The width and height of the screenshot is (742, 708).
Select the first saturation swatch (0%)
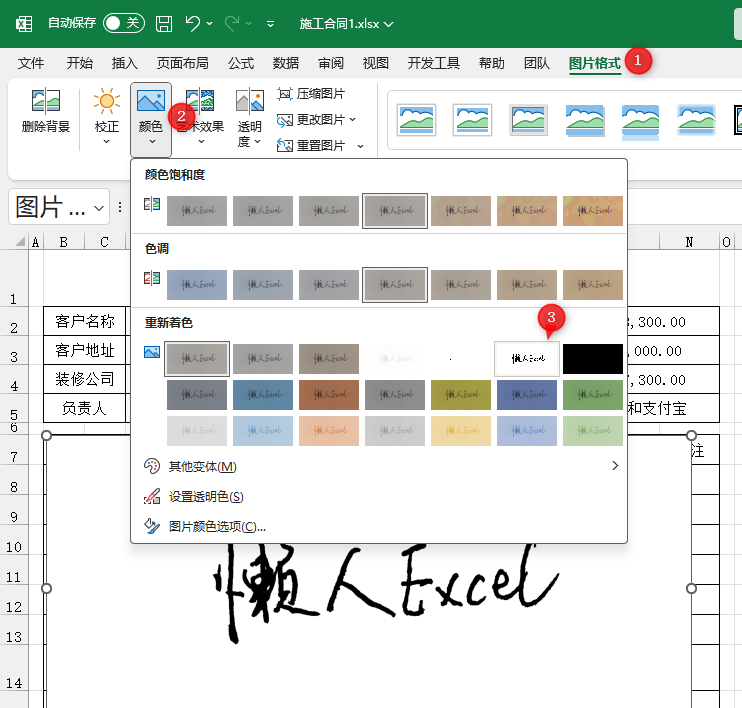click(x=197, y=211)
